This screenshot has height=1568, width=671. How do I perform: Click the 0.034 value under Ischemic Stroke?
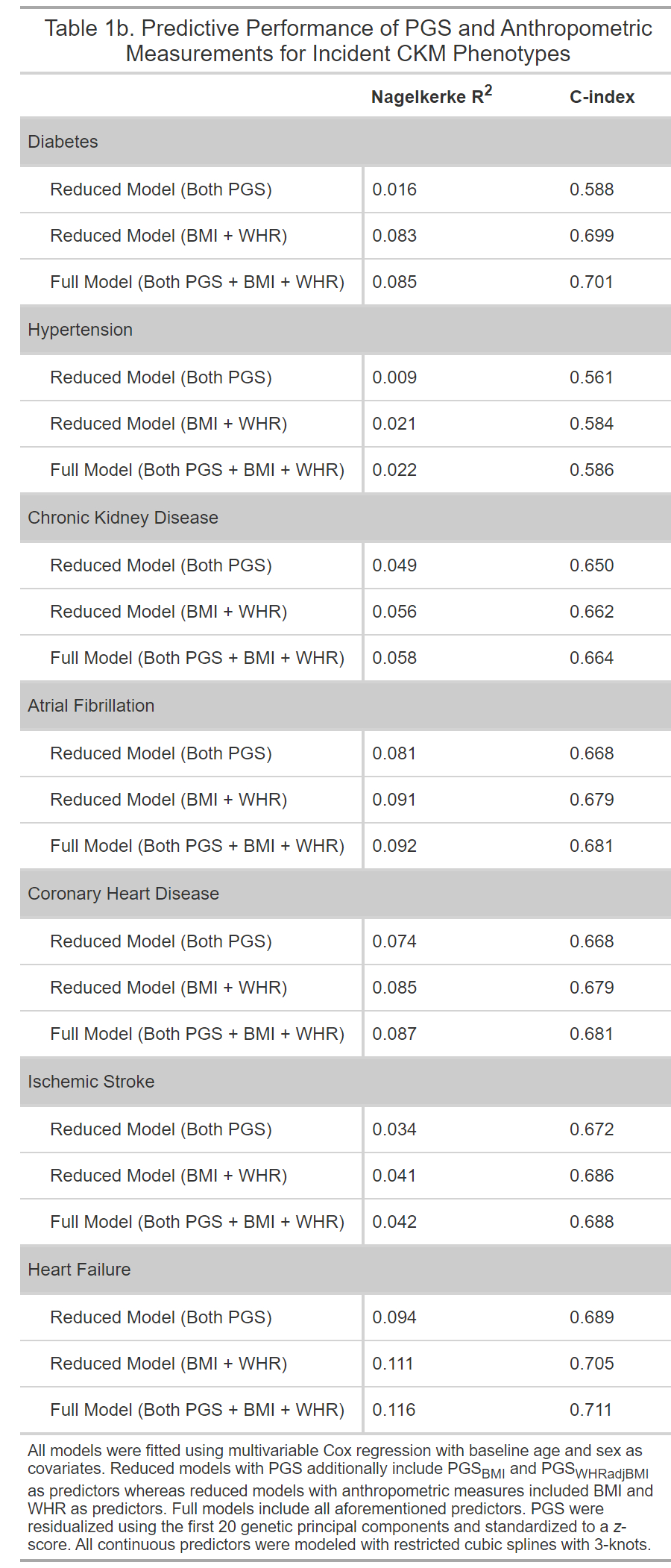point(394,1129)
